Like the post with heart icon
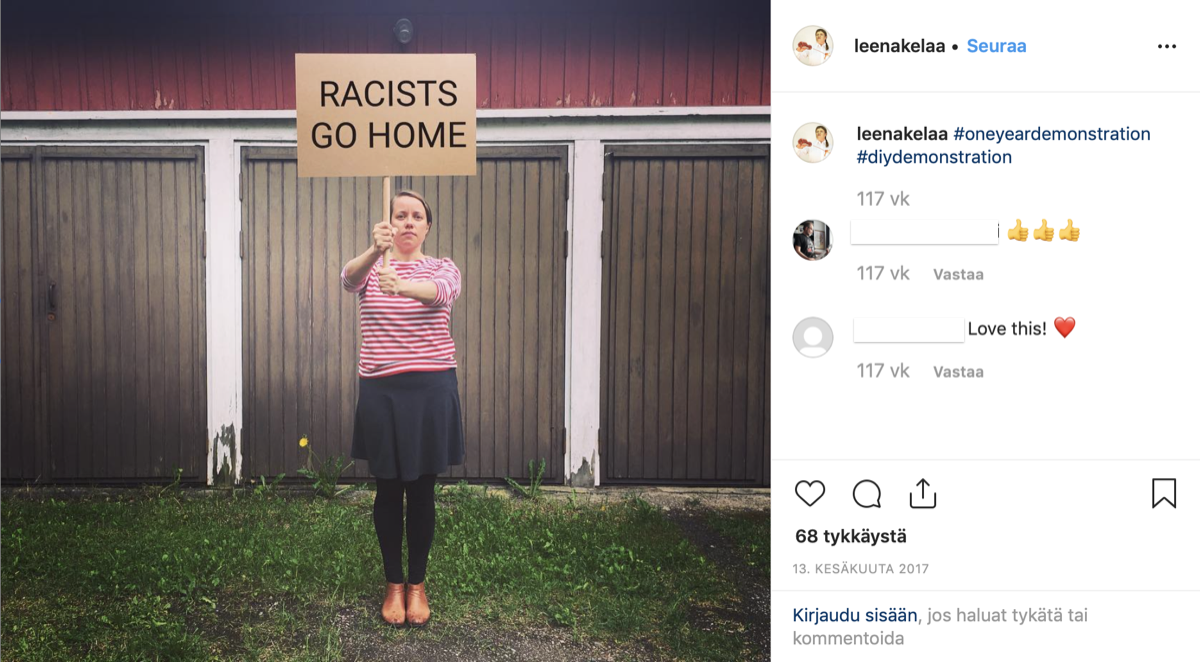1200x662 pixels. (x=810, y=493)
